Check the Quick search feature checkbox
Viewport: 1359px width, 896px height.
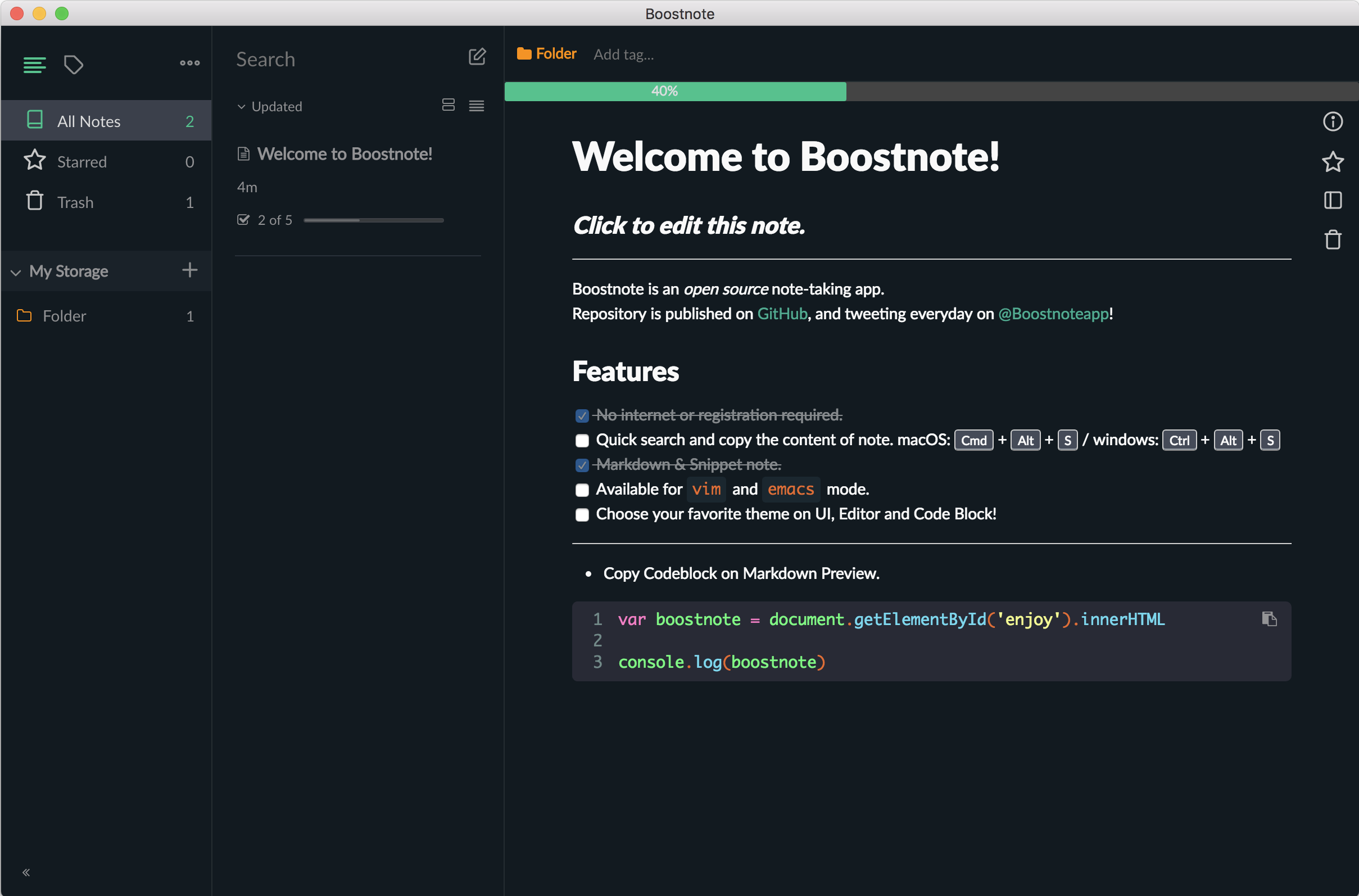(x=582, y=441)
